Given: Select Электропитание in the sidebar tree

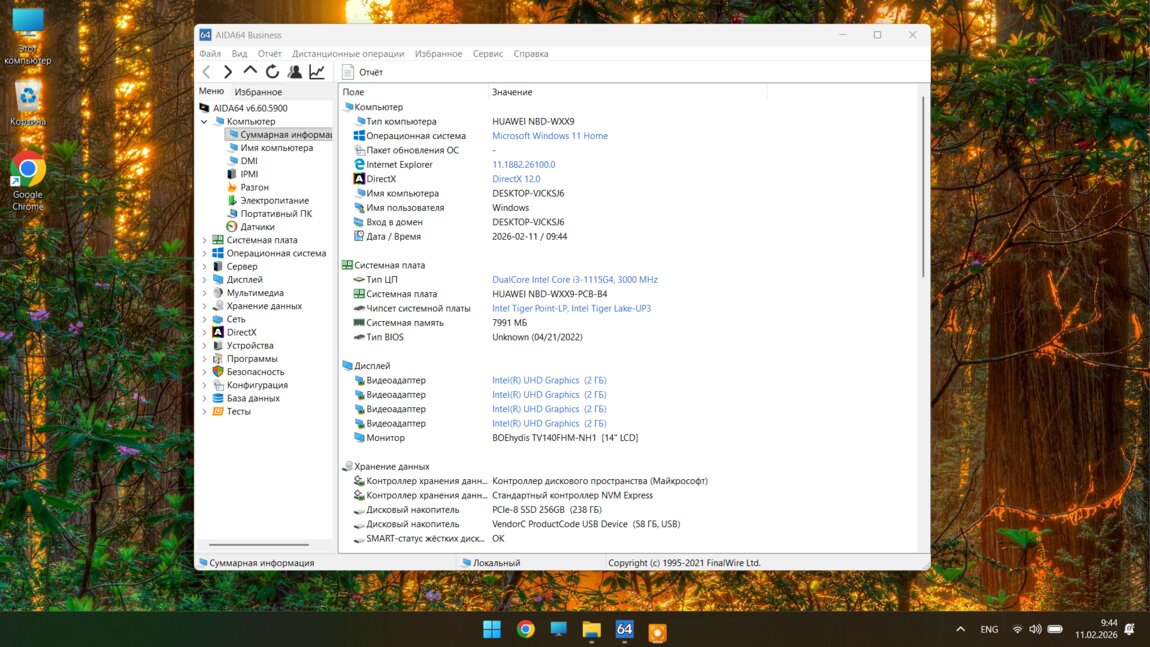Looking at the screenshot, I should click(274, 200).
